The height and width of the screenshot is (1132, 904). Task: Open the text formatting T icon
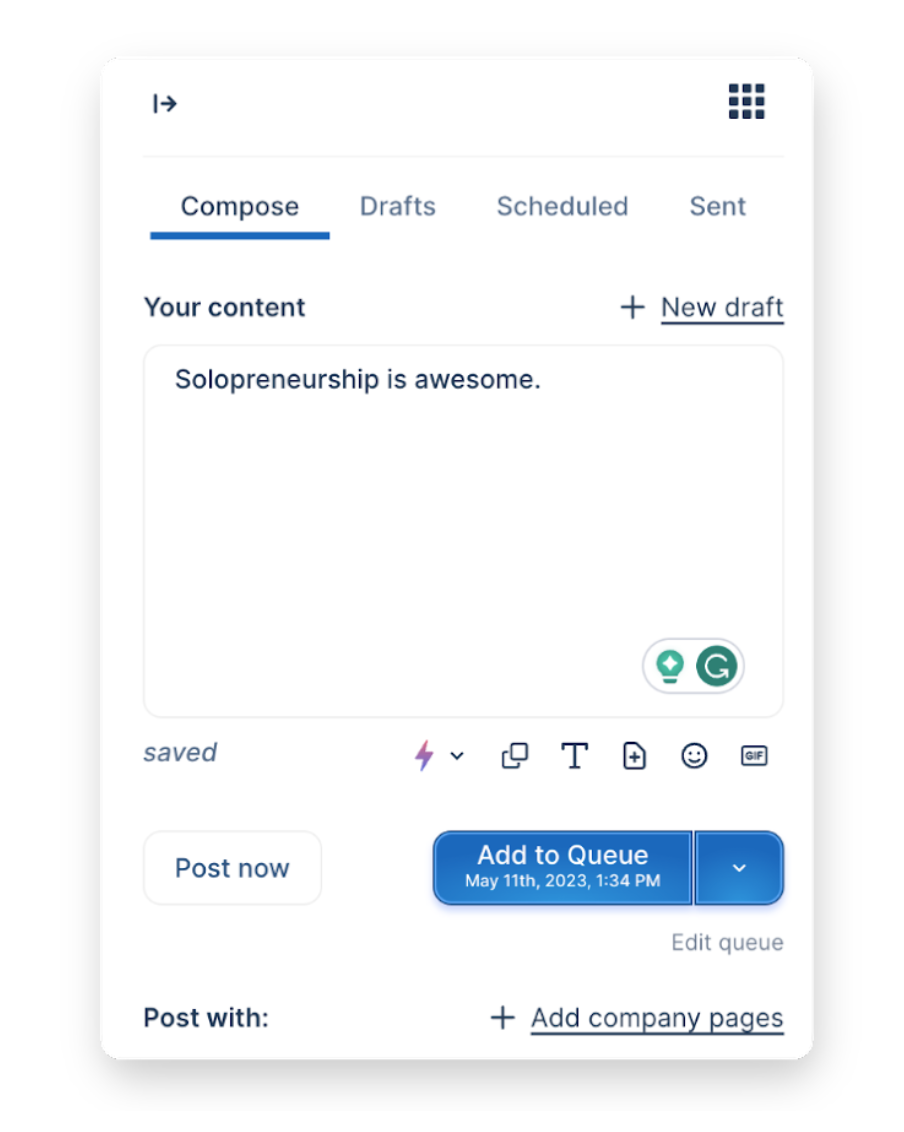[x=574, y=756]
